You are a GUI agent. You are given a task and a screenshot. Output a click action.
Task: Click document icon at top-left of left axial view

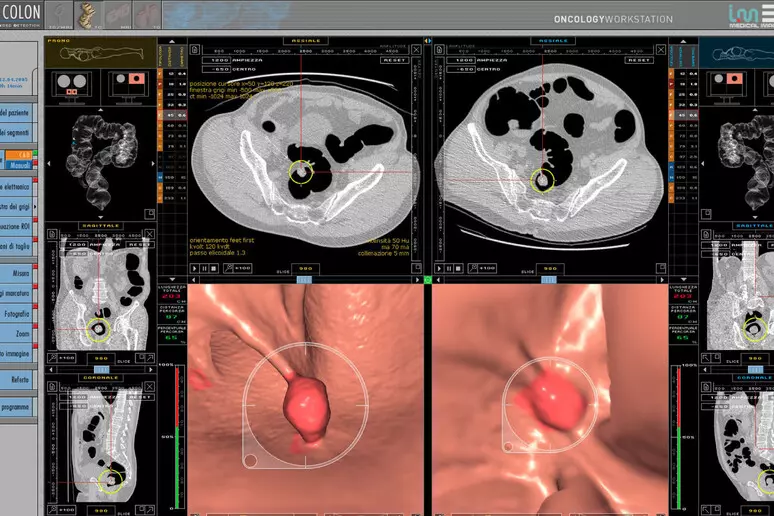coord(194,48)
